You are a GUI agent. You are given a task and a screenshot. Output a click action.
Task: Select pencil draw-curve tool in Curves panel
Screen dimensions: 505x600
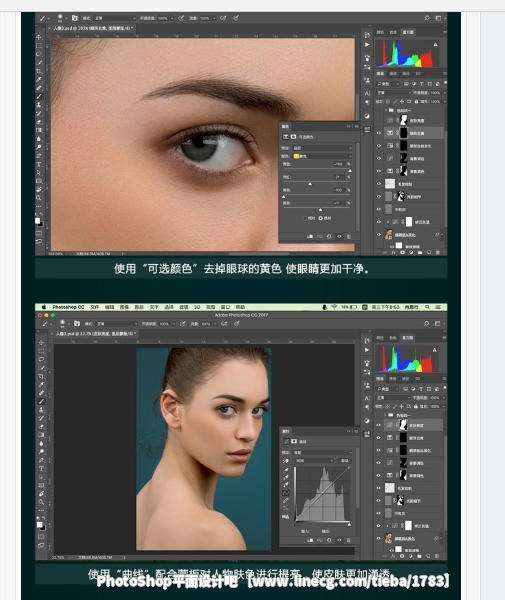[286, 501]
